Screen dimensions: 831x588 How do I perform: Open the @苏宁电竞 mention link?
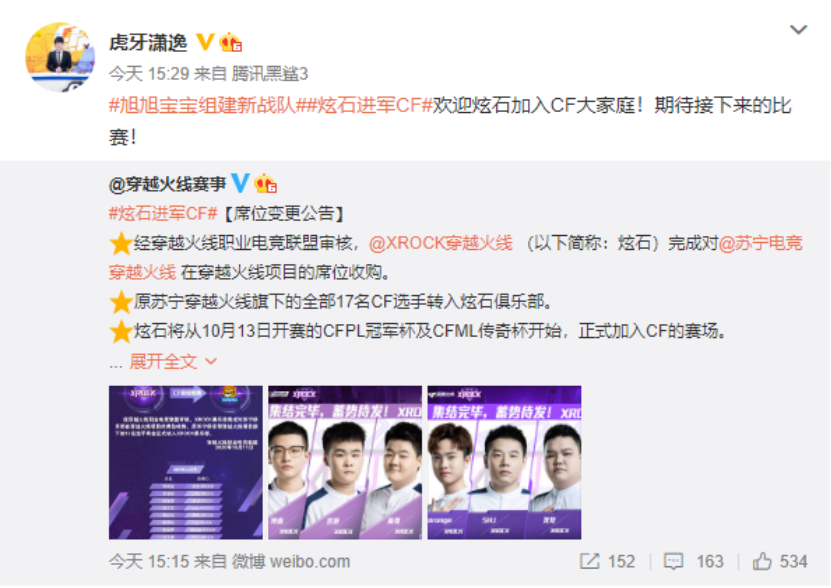pyautogui.click(x=761, y=243)
